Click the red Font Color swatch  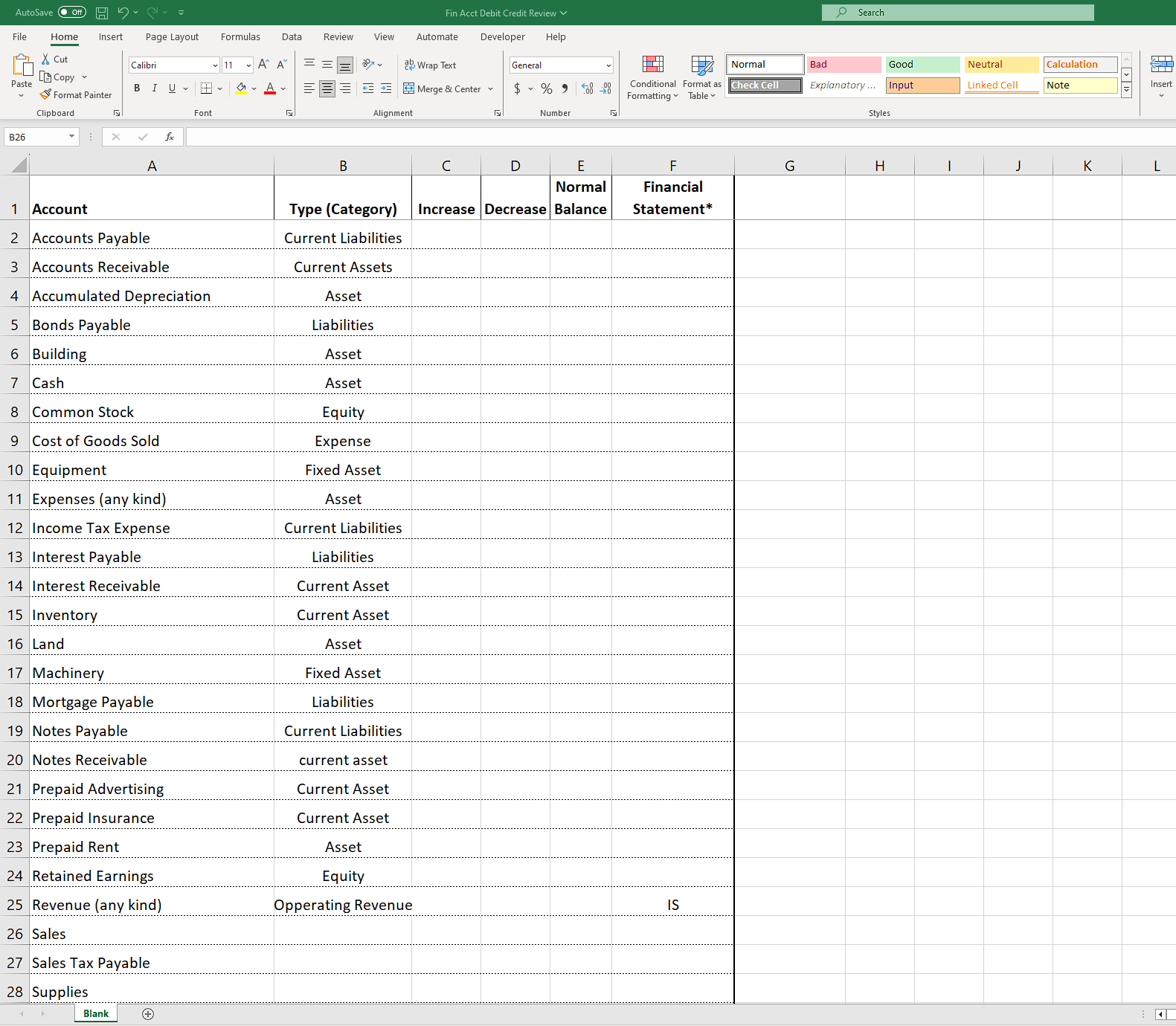[x=270, y=88]
